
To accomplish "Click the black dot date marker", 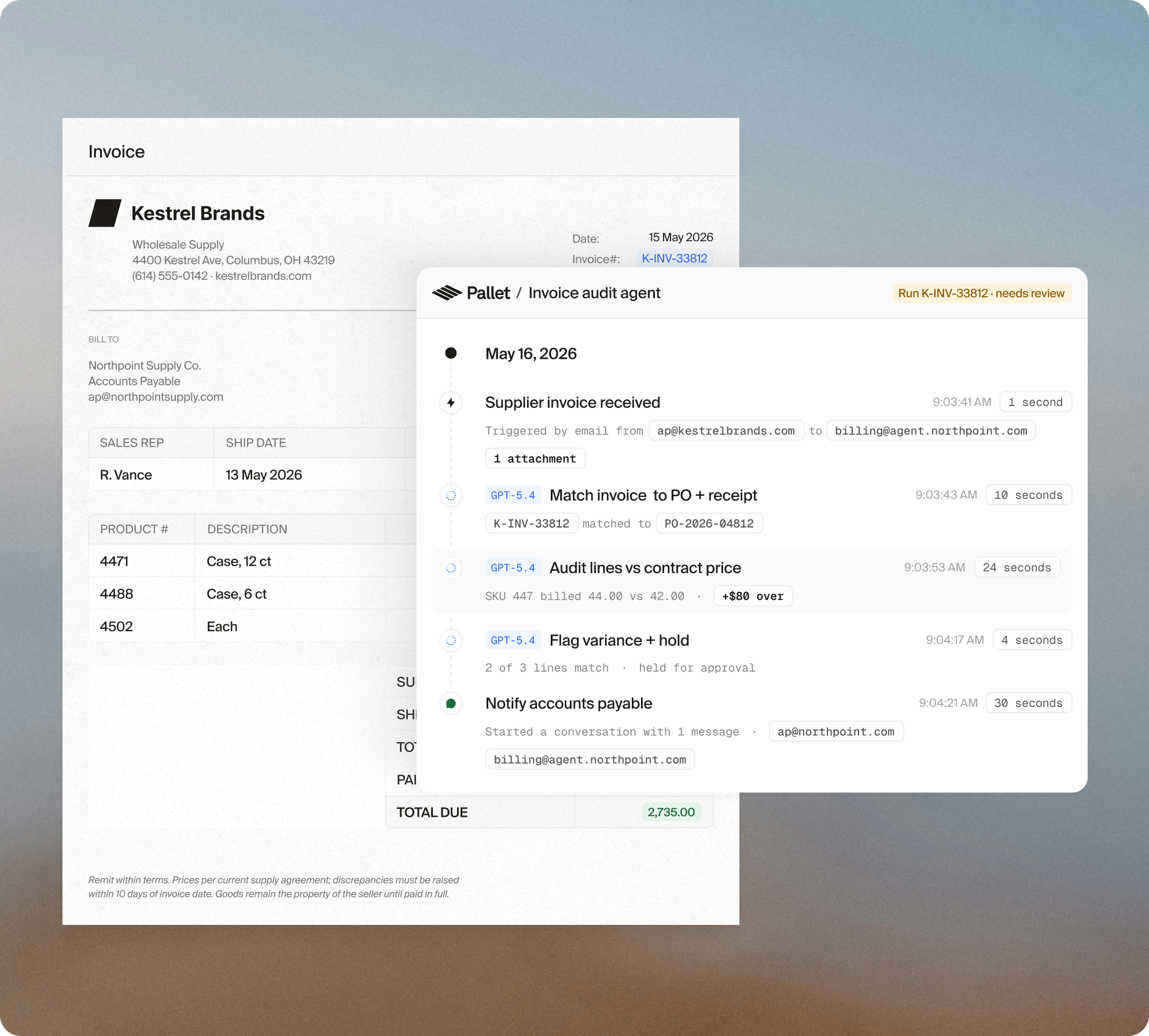I will 451,353.
